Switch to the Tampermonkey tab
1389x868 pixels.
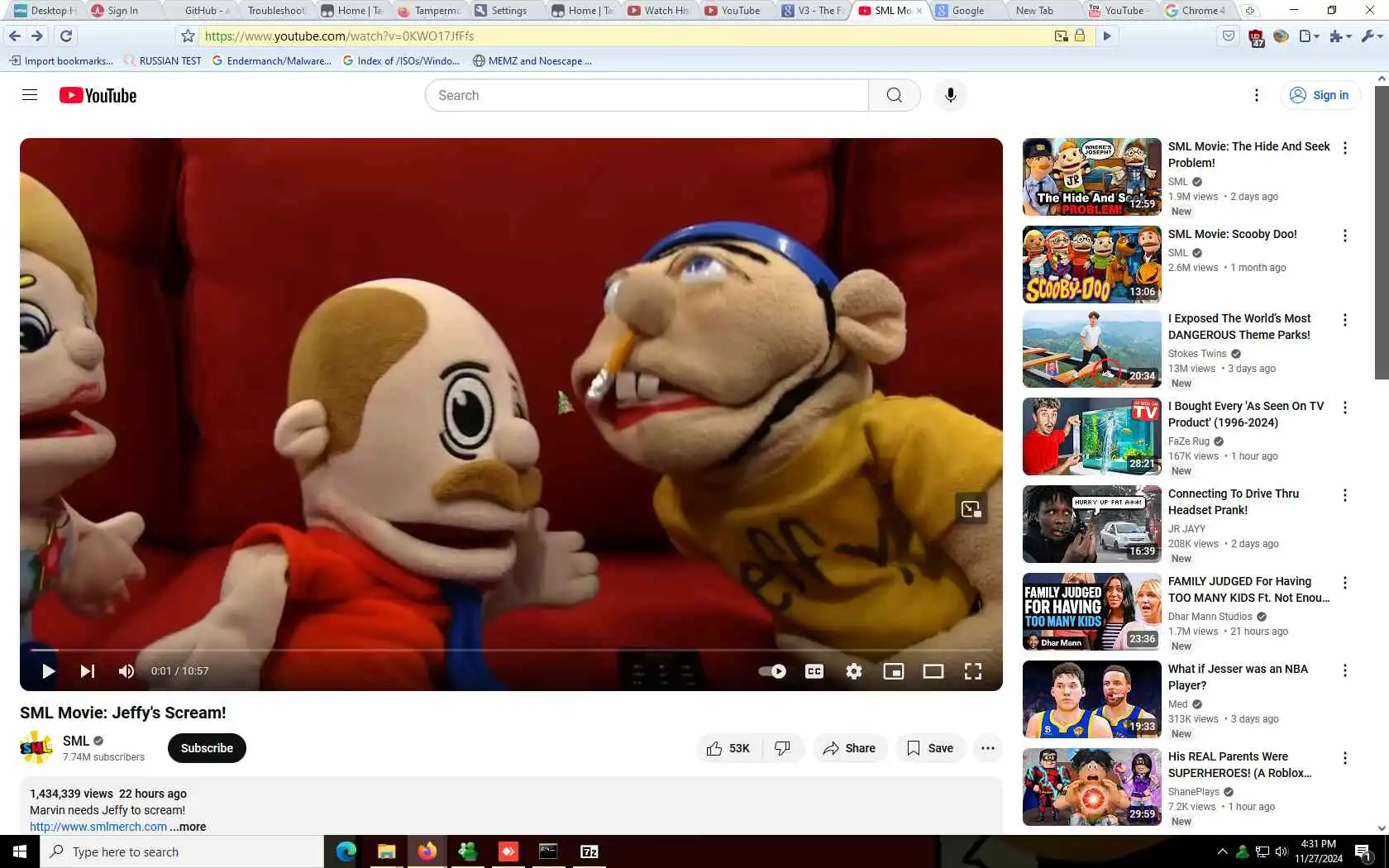click(x=430, y=11)
